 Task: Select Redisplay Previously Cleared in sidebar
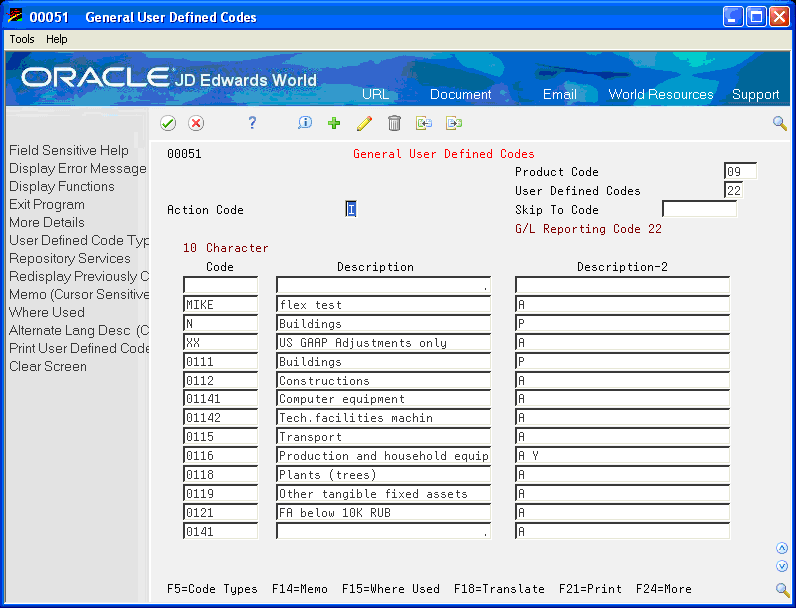click(x=79, y=277)
